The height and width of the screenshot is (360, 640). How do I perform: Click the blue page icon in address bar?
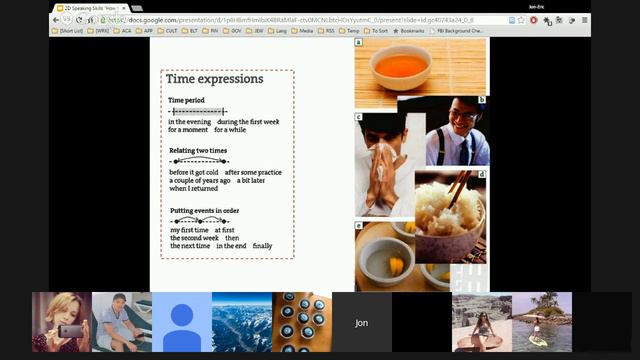[x=511, y=20]
